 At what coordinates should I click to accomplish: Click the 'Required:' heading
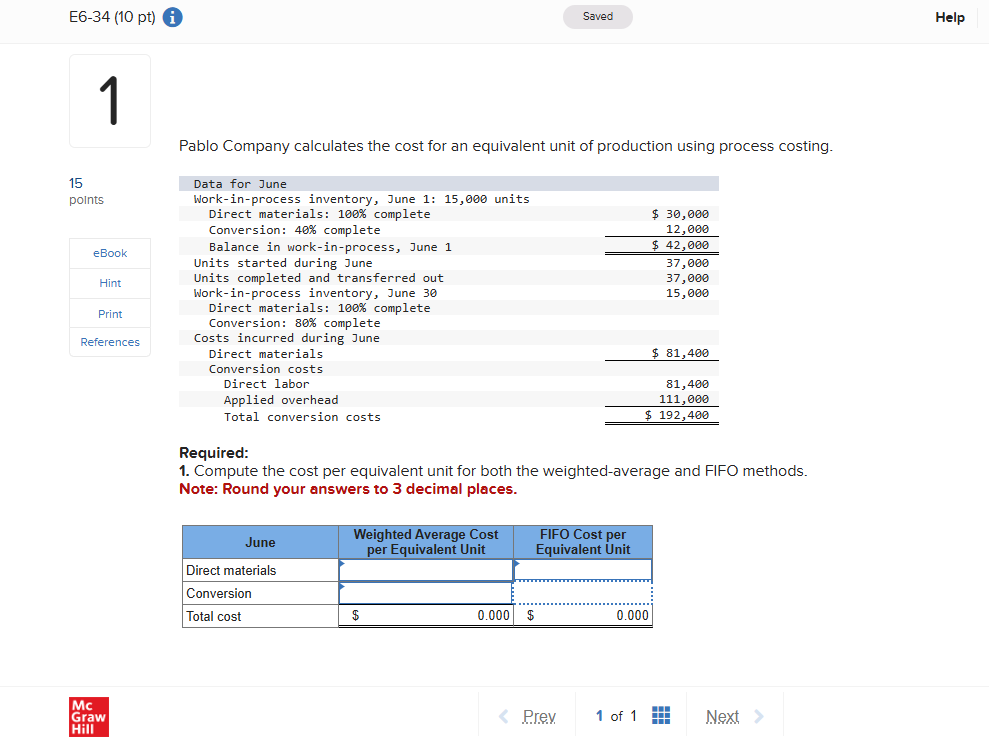[x=214, y=452]
